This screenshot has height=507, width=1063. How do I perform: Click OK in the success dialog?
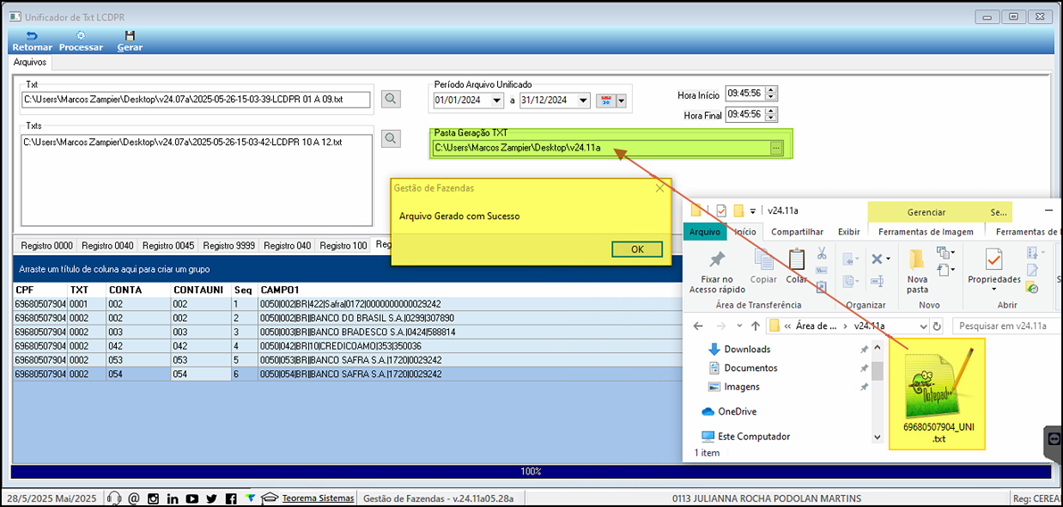(637, 249)
